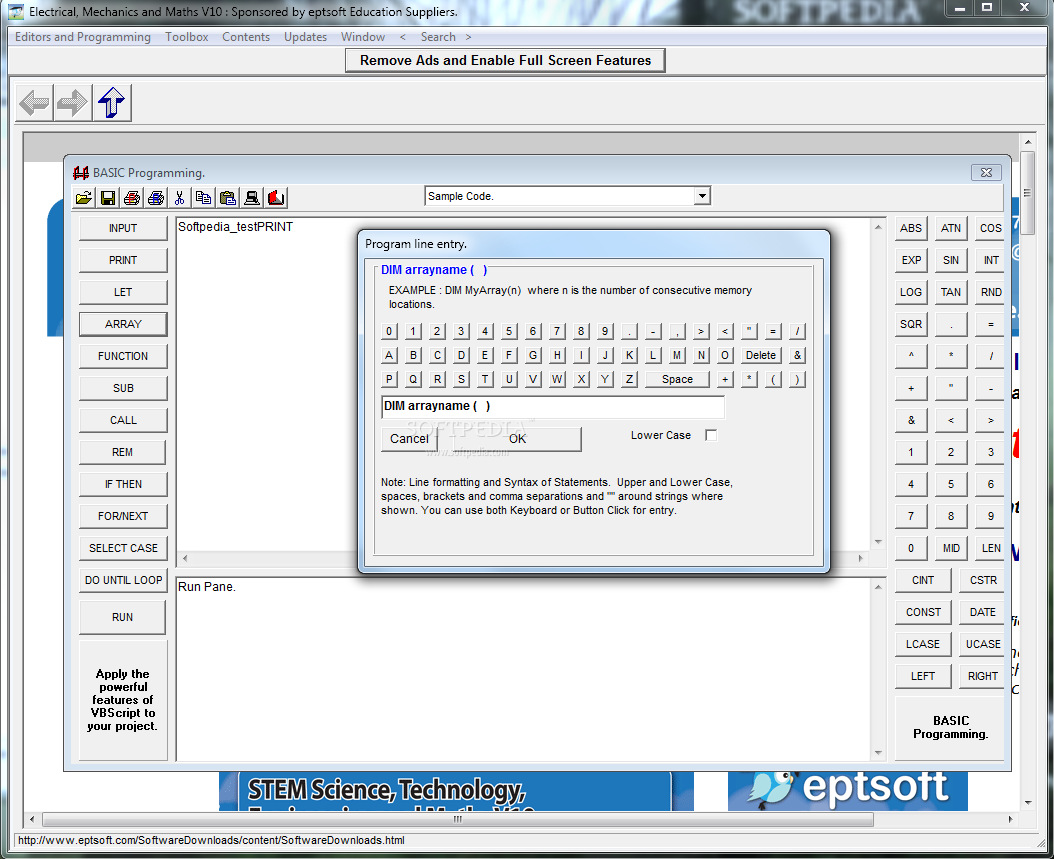
Task: Click the REM statement button
Action: (x=122, y=452)
